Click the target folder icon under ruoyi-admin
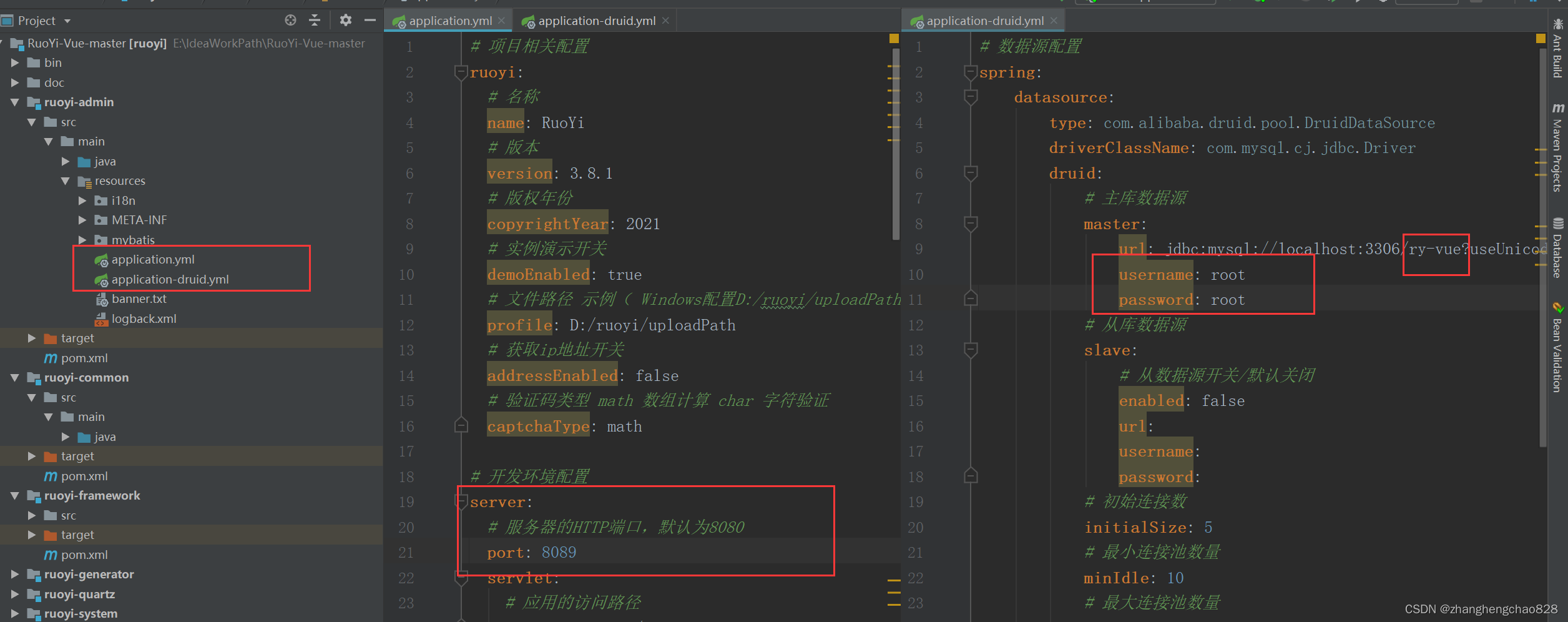 [51, 338]
